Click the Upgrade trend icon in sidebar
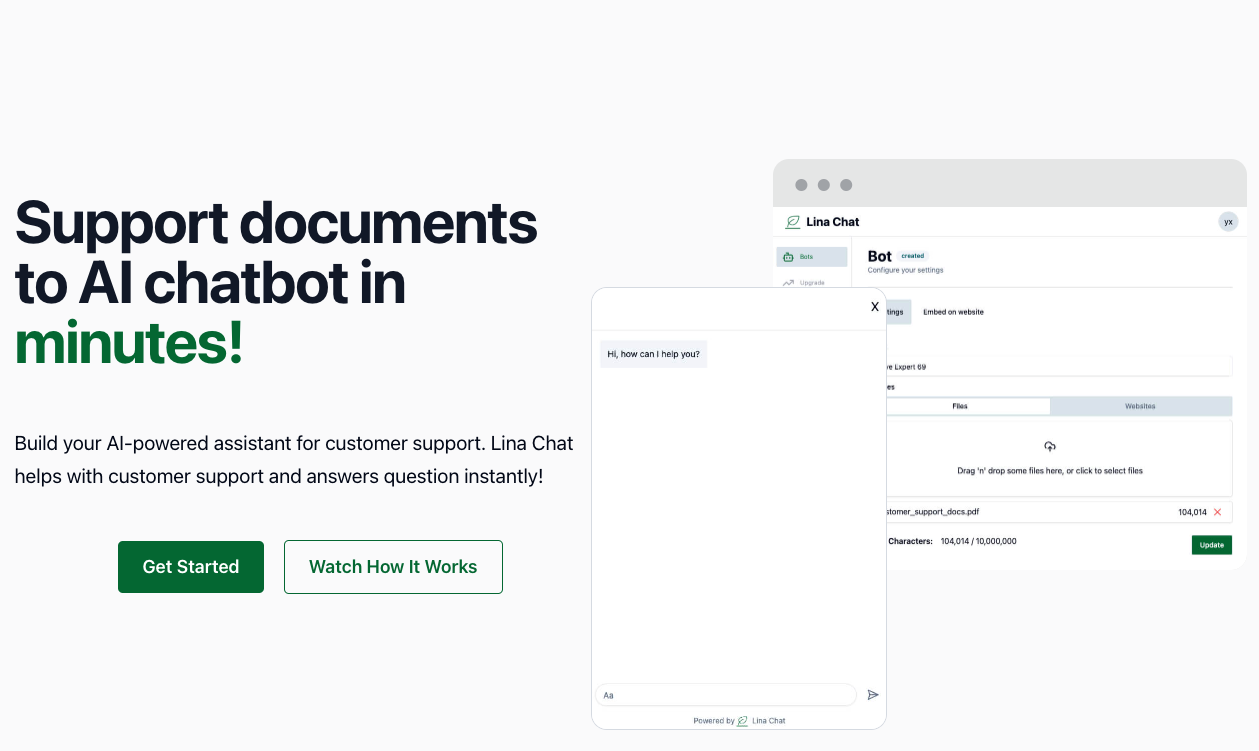Viewport: 1259px width, 751px height. pos(788,283)
